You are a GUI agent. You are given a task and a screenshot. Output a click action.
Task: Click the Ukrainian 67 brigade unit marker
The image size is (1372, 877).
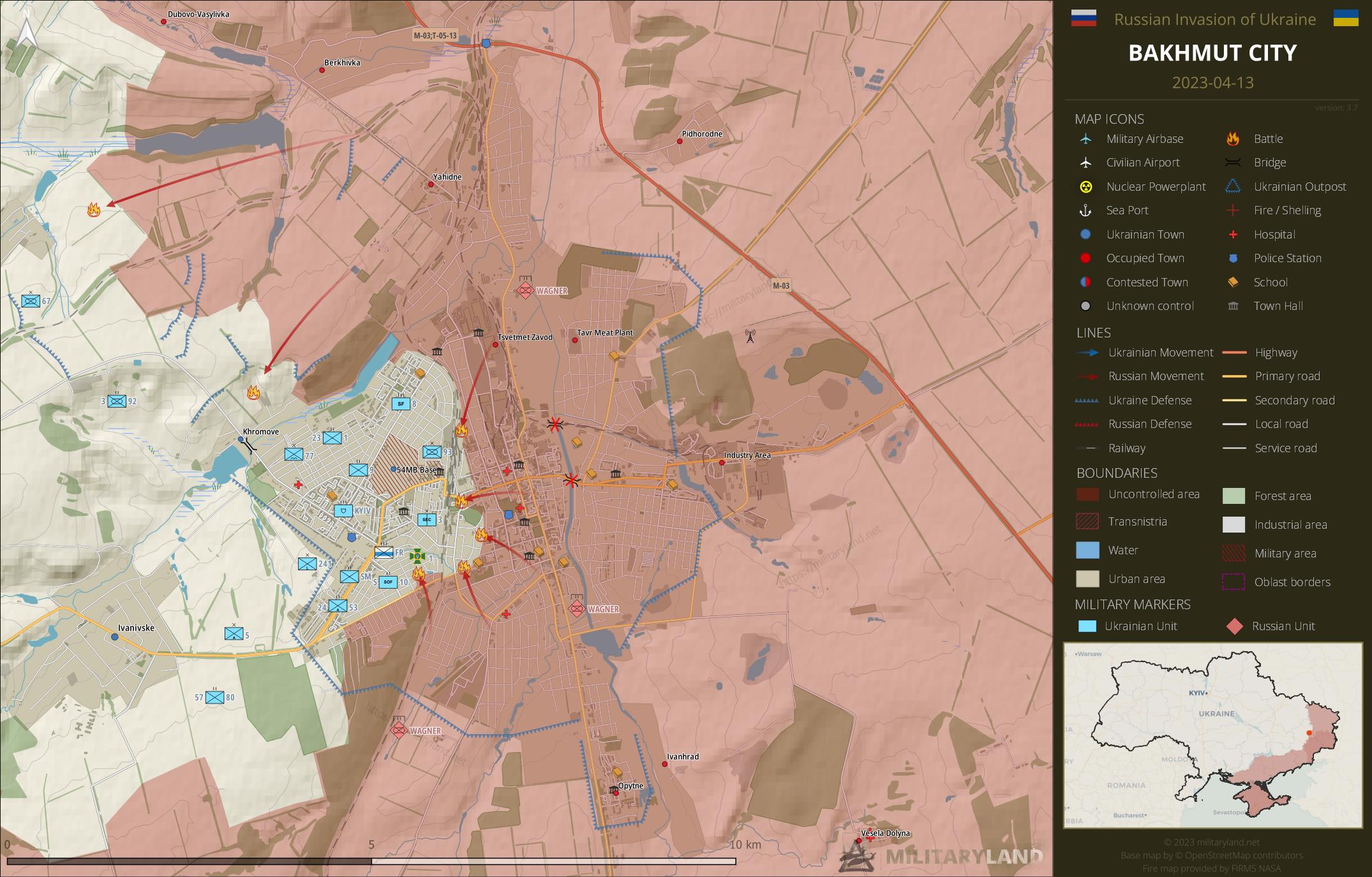click(31, 300)
